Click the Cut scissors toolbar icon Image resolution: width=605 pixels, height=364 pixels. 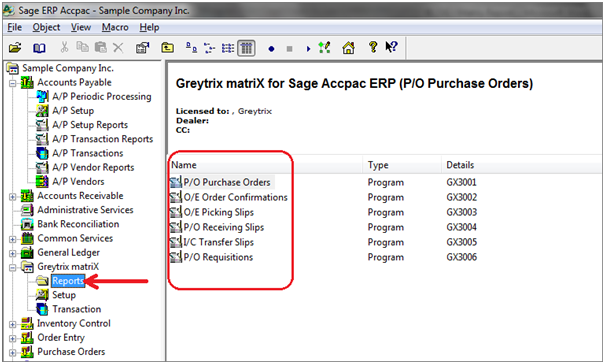click(64, 47)
